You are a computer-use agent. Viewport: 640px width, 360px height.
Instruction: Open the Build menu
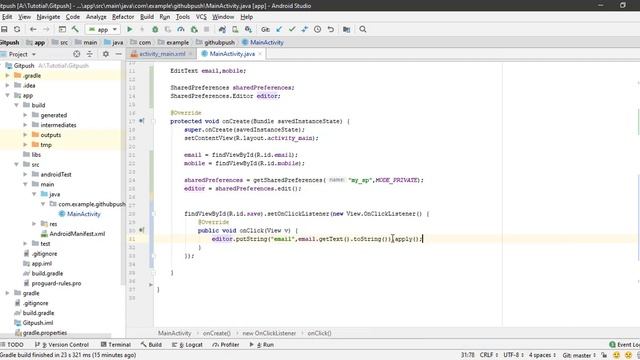pyautogui.click(x=147, y=17)
